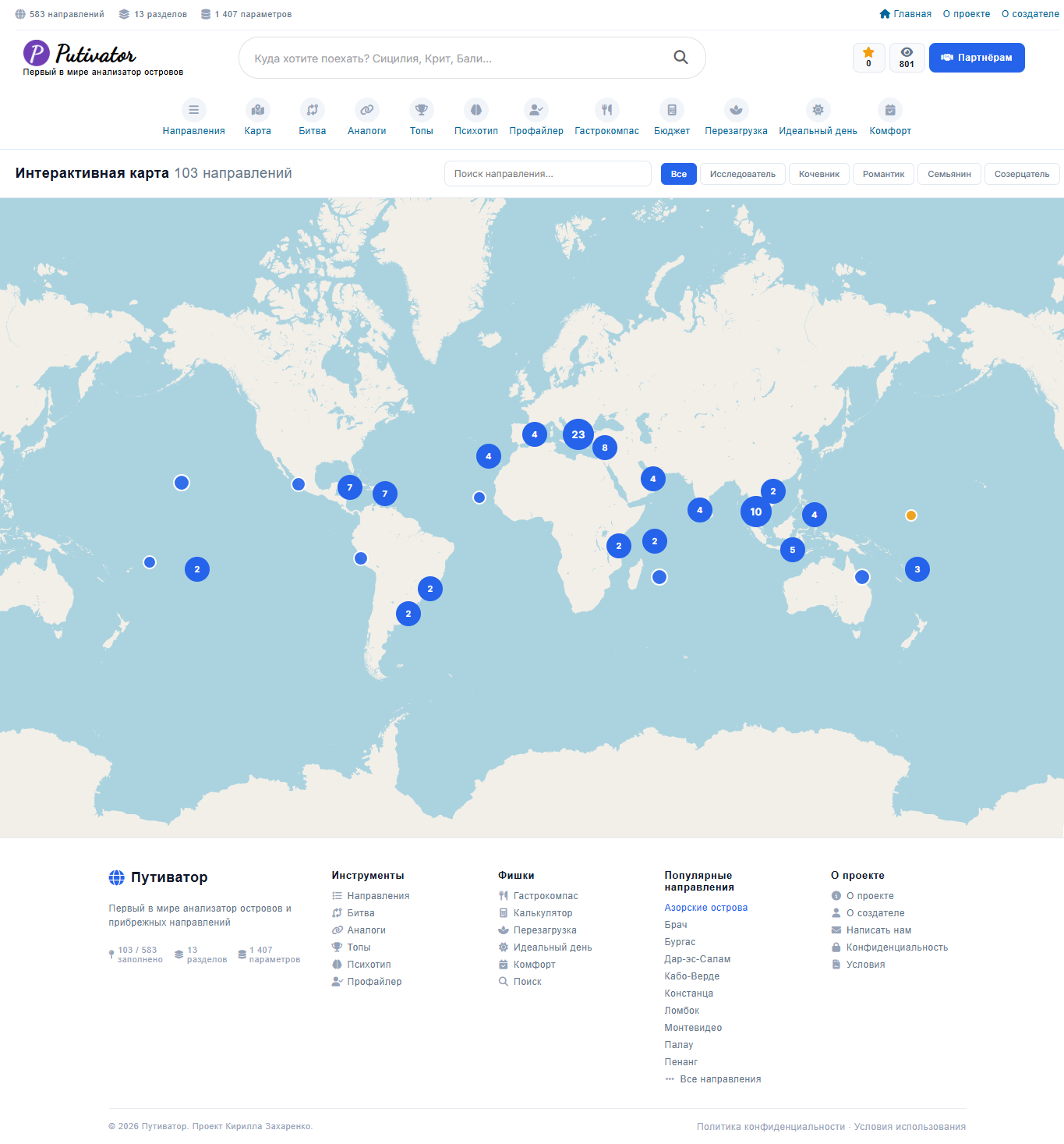Open footer Перезагрузка link
This screenshot has width=1064, height=1144.
537,930
